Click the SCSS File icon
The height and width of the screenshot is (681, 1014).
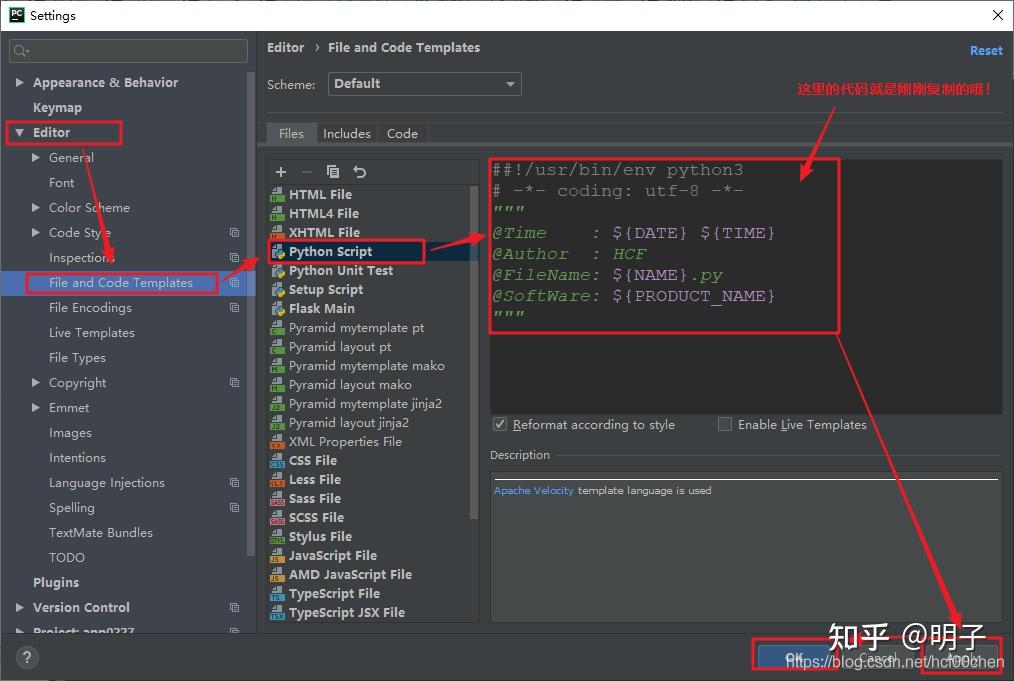click(x=277, y=517)
